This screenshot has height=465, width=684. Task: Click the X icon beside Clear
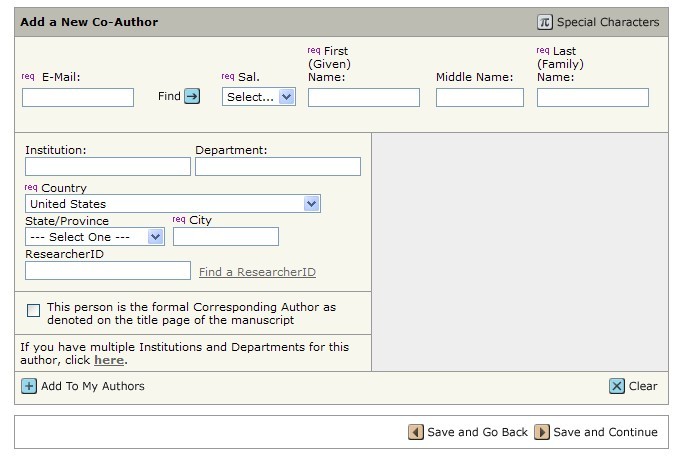click(617, 386)
